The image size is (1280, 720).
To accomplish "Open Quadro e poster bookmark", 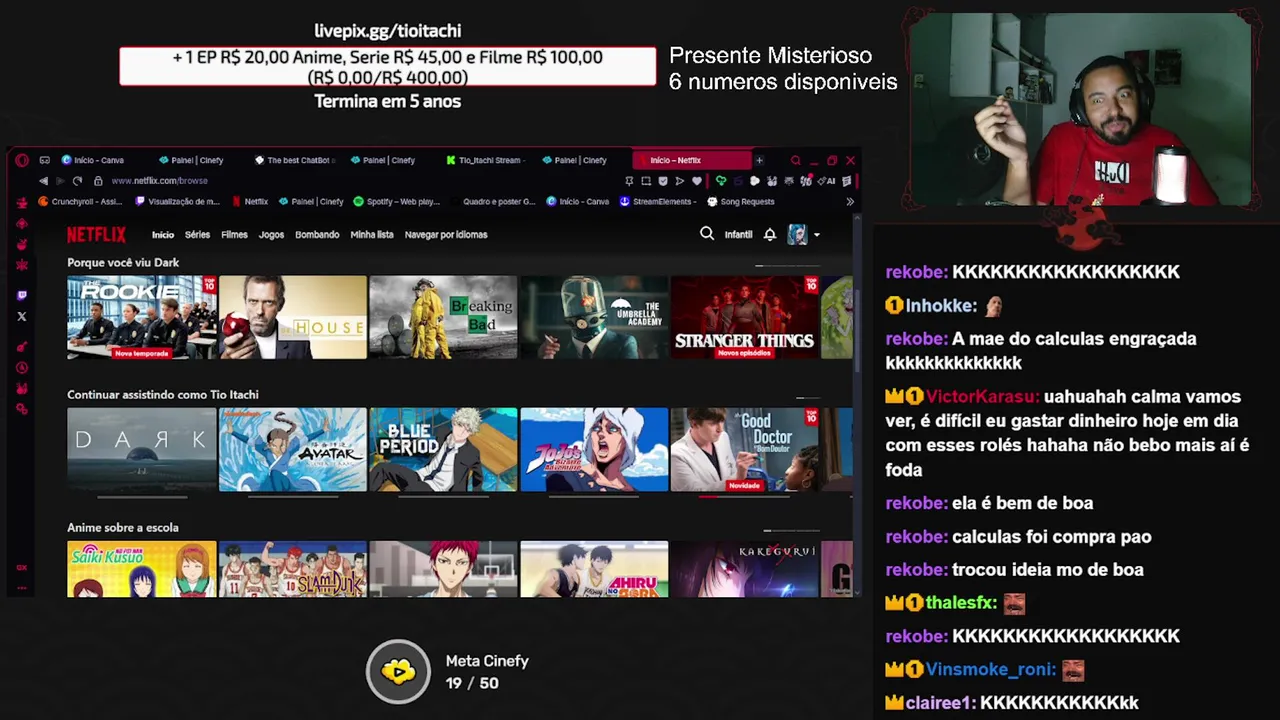I will (x=493, y=201).
